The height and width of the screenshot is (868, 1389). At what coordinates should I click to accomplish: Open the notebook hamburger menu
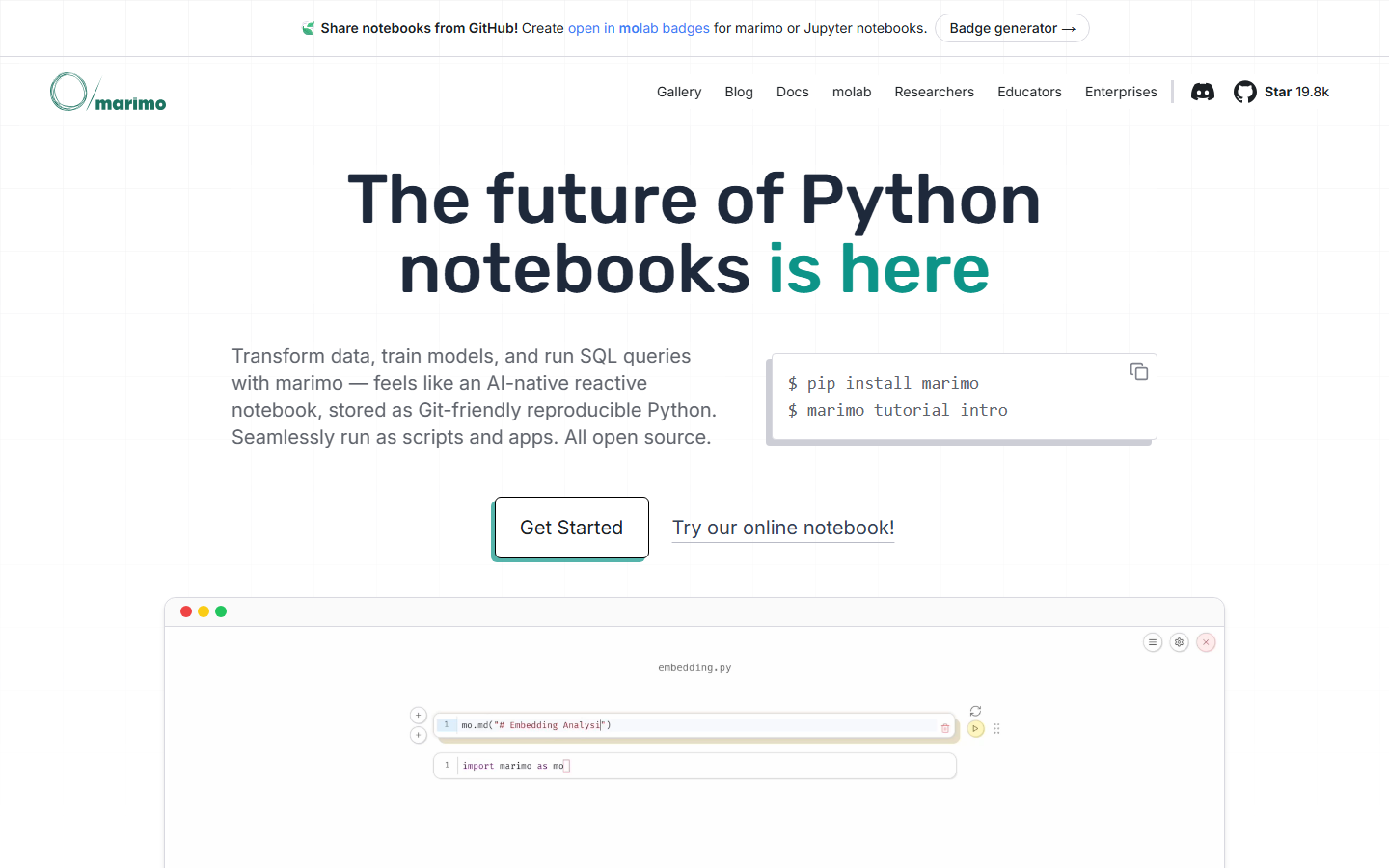click(1153, 641)
